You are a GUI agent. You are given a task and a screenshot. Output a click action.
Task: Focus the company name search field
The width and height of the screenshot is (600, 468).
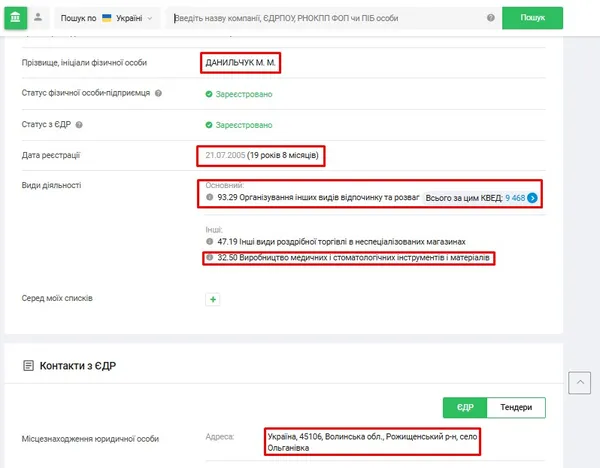pos(327,18)
